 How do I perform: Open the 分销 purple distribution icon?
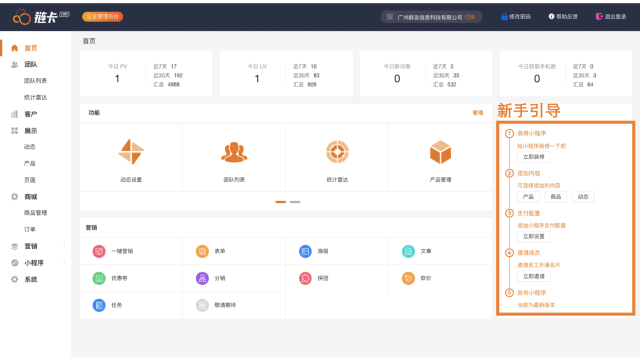point(202,278)
